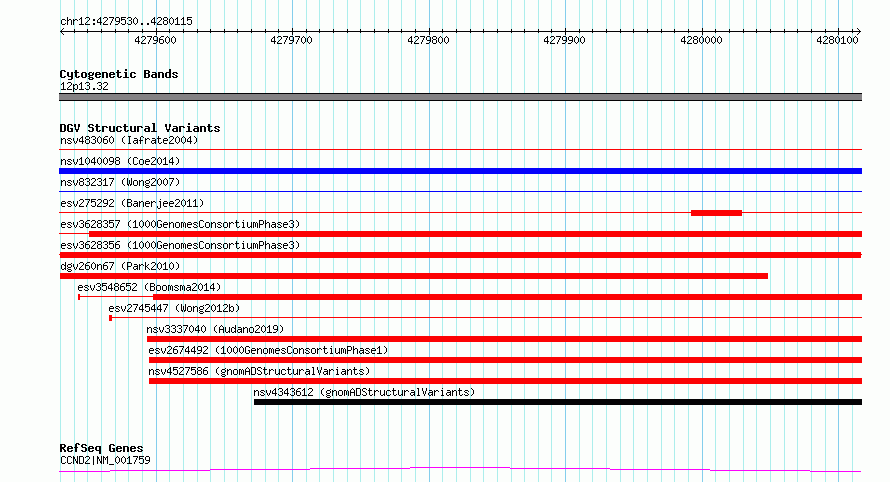Click the blue nsv1040098 variant bar
Viewport: 890px width, 482px height.
coord(460,171)
